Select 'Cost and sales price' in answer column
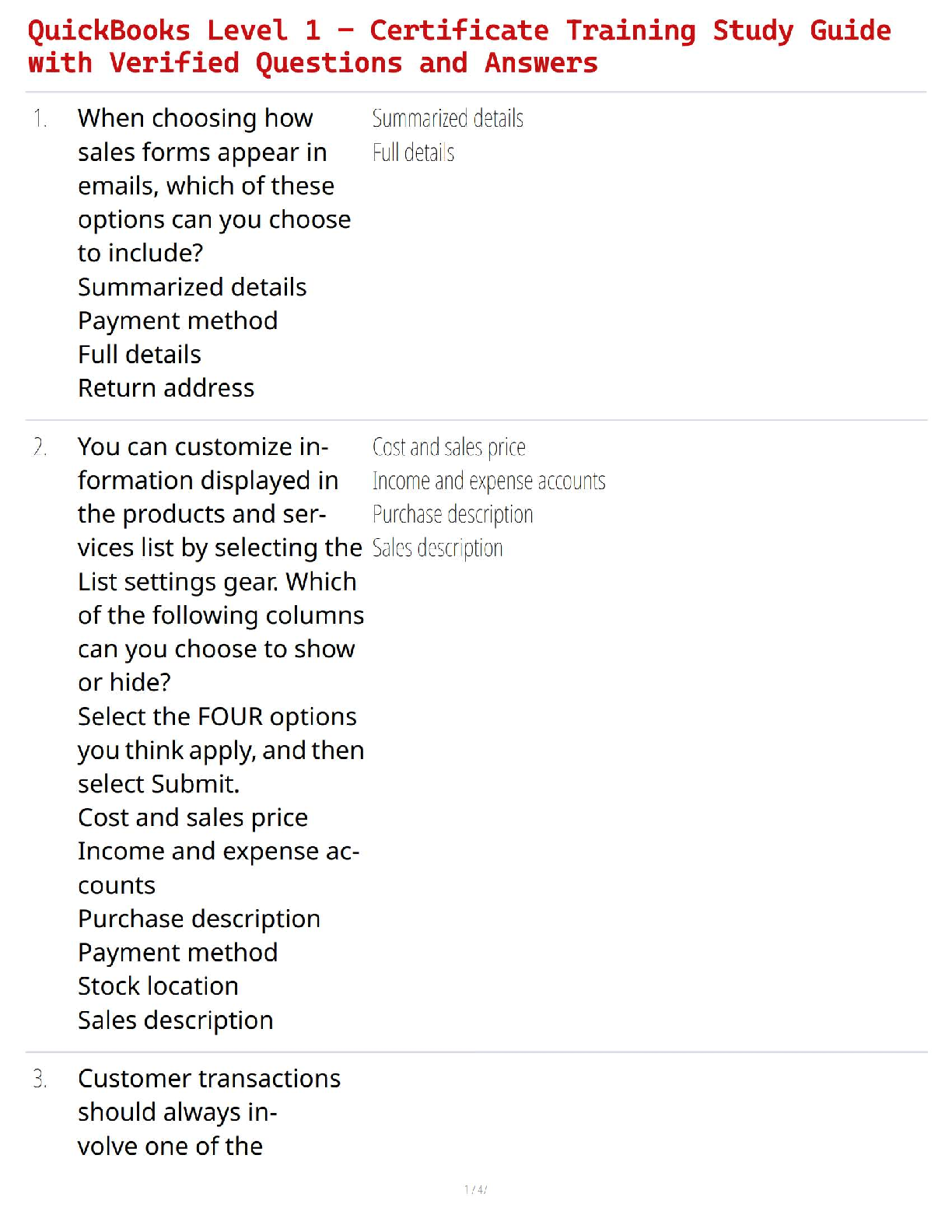The image size is (952, 1232). click(x=449, y=447)
